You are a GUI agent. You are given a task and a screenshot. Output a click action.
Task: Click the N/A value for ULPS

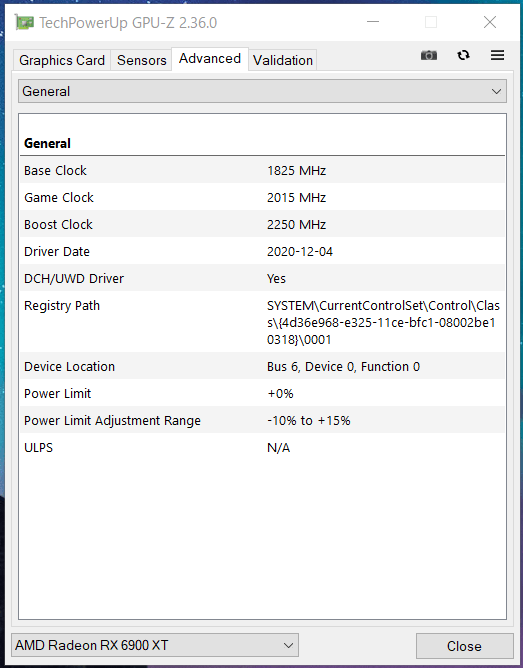tap(279, 447)
